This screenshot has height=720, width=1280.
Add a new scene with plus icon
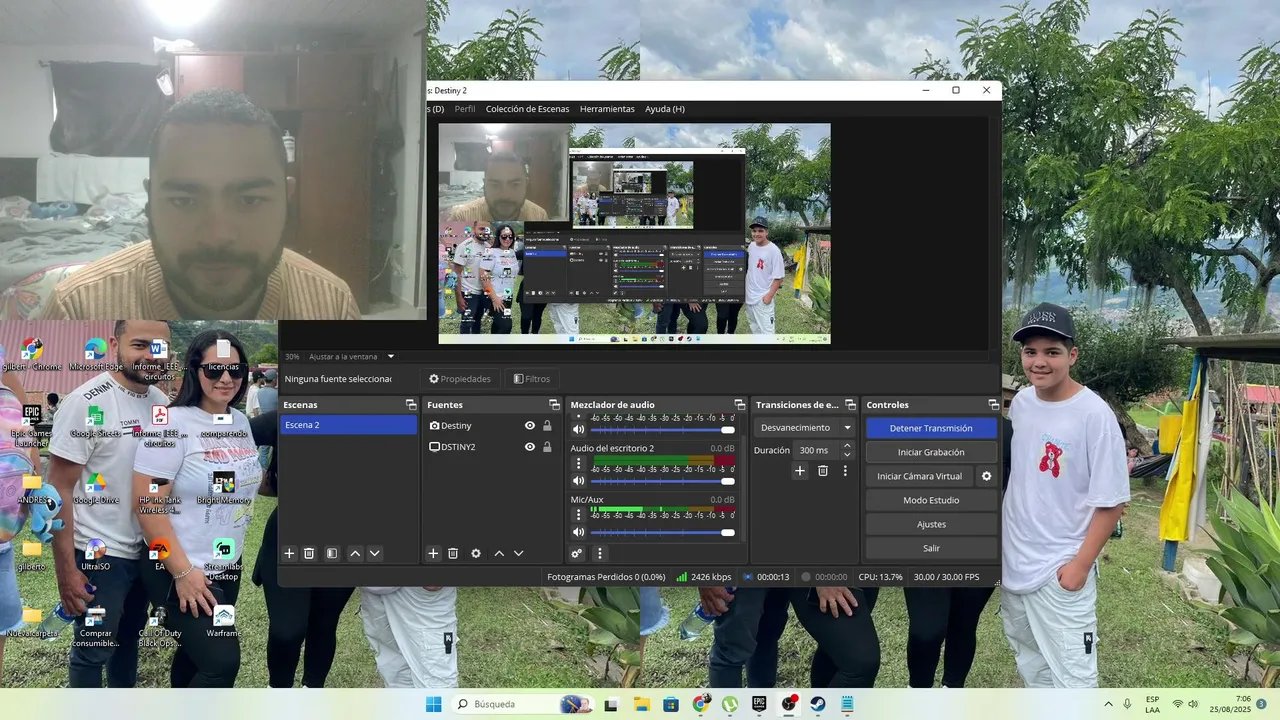289,553
